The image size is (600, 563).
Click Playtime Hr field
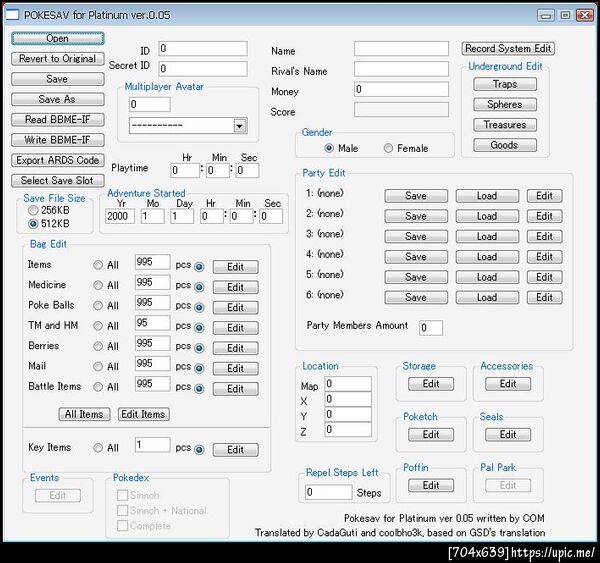(x=185, y=170)
